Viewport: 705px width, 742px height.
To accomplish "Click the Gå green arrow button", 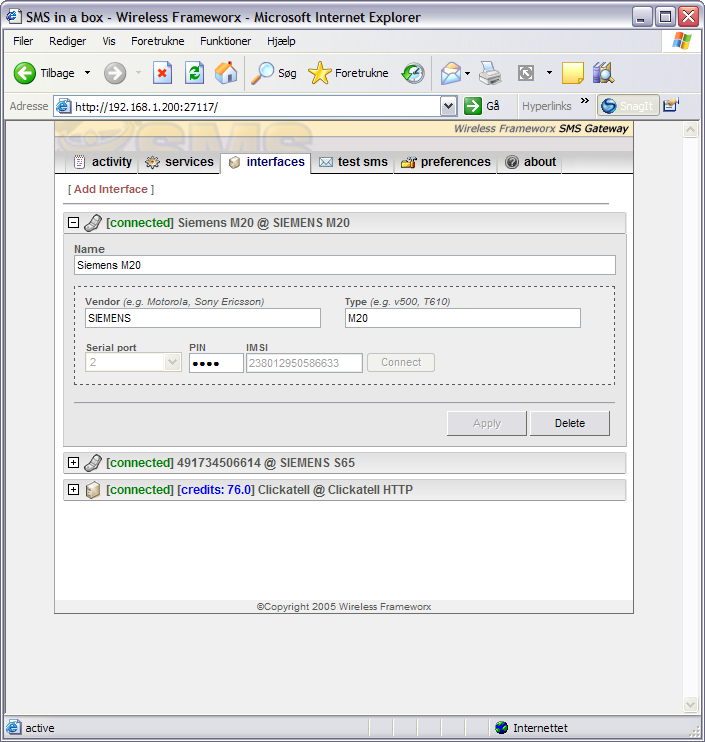I will pos(481,106).
